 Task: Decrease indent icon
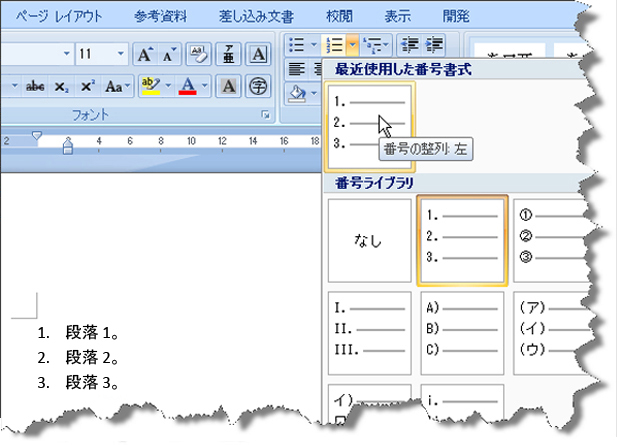click(409, 45)
